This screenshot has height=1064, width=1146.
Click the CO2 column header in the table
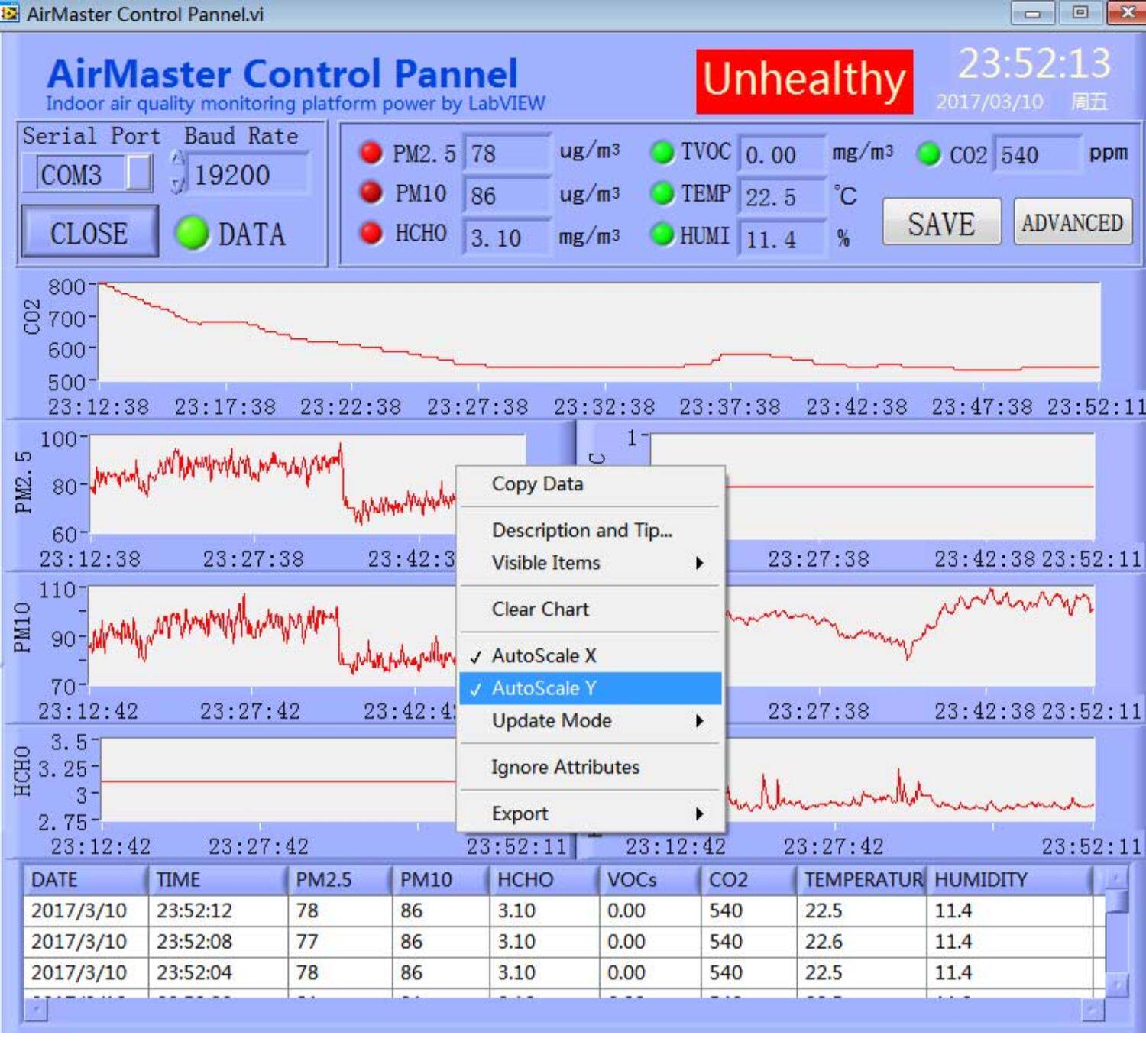click(x=749, y=880)
